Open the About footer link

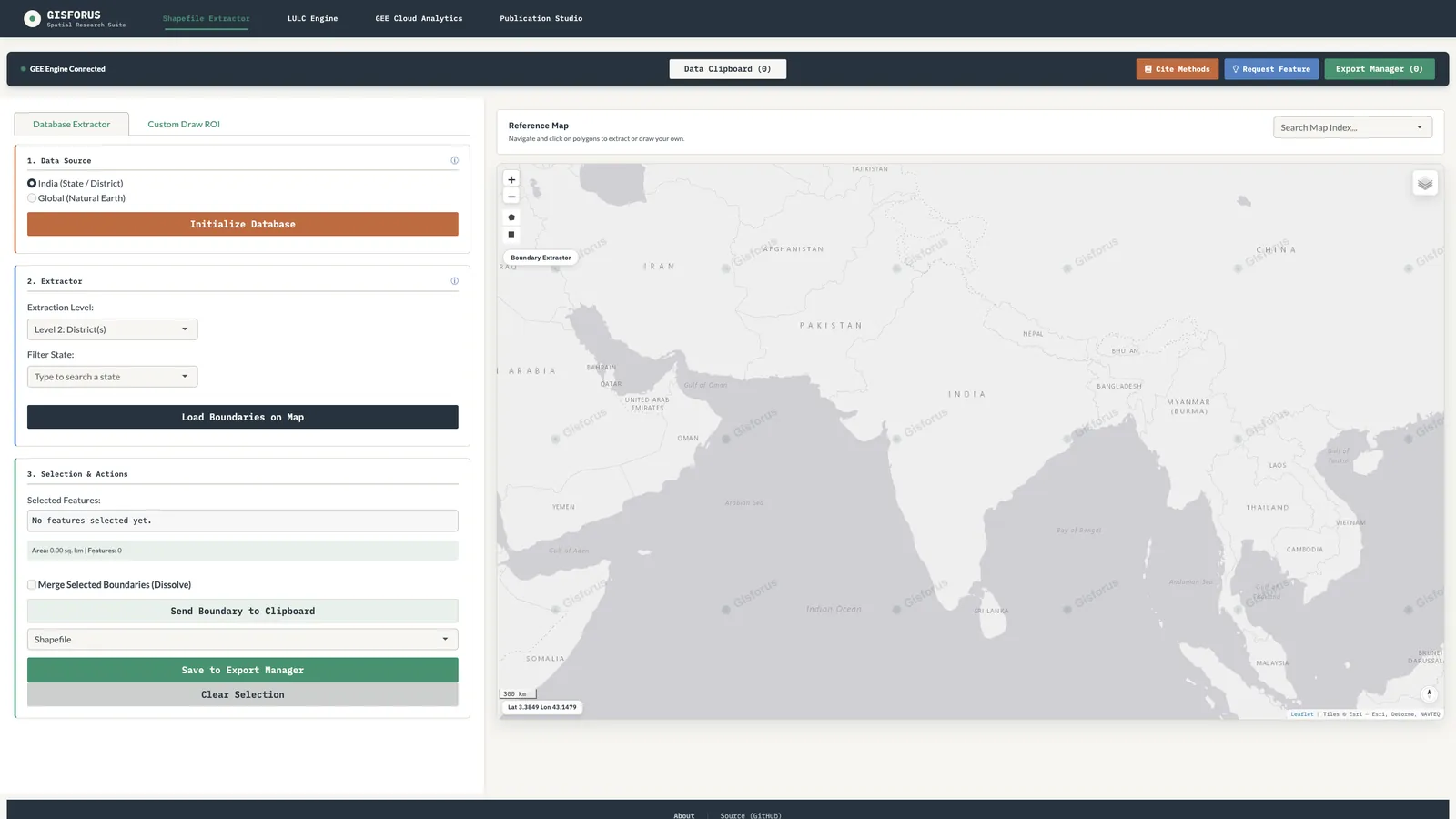click(684, 815)
